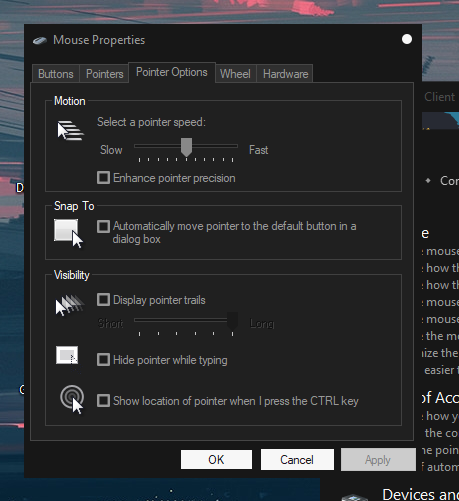The height and width of the screenshot is (501, 459).
Task: Click the hide pointer while typing icon
Action: point(67,355)
